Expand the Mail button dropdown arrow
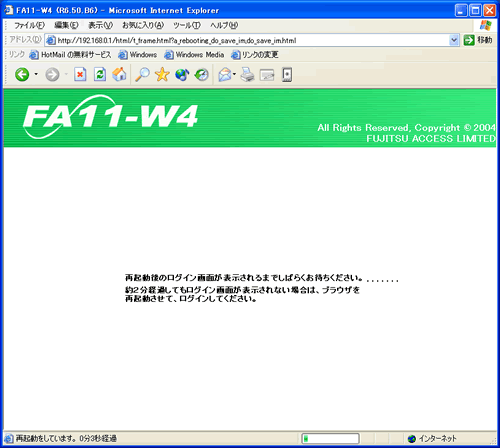The height and width of the screenshot is (448, 500). click(234, 74)
